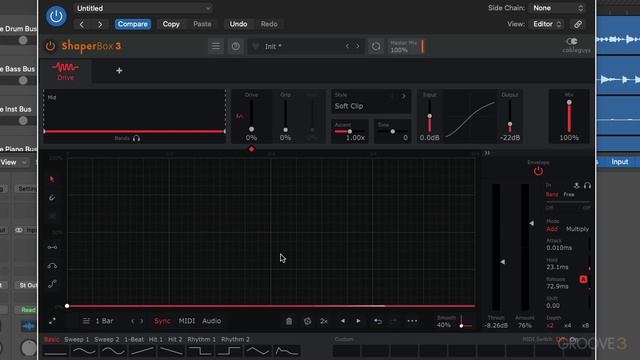Pick the arc curve tool
Image resolution: width=640 pixels, height=360 pixels.
coord(52,266)
